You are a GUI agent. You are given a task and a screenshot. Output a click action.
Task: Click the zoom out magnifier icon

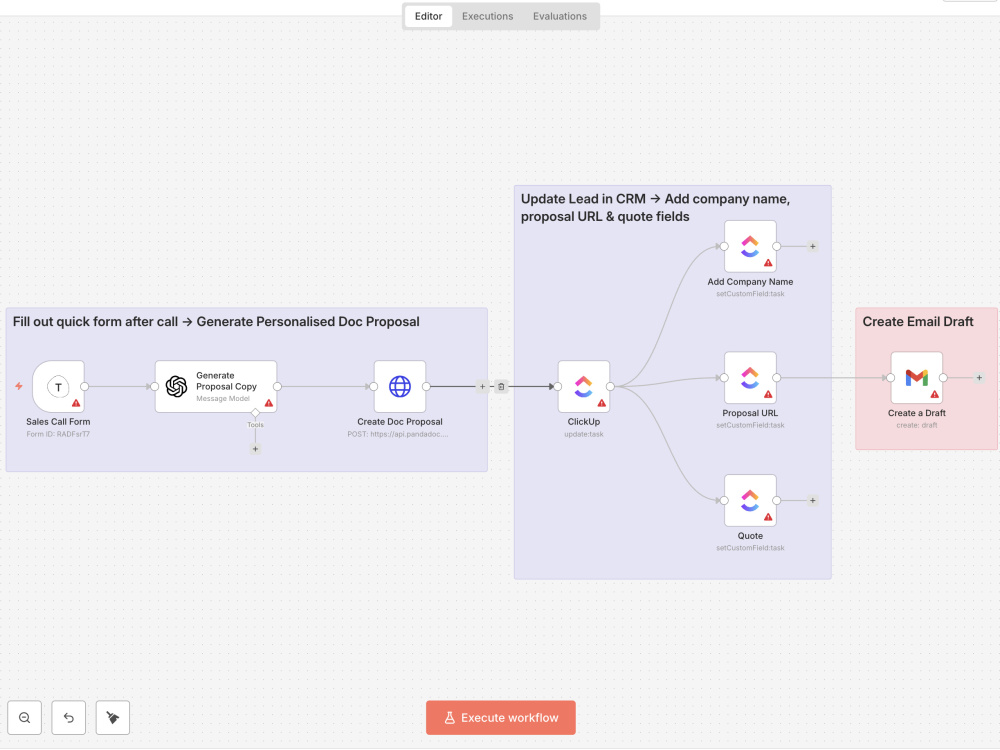coord(25,717)
